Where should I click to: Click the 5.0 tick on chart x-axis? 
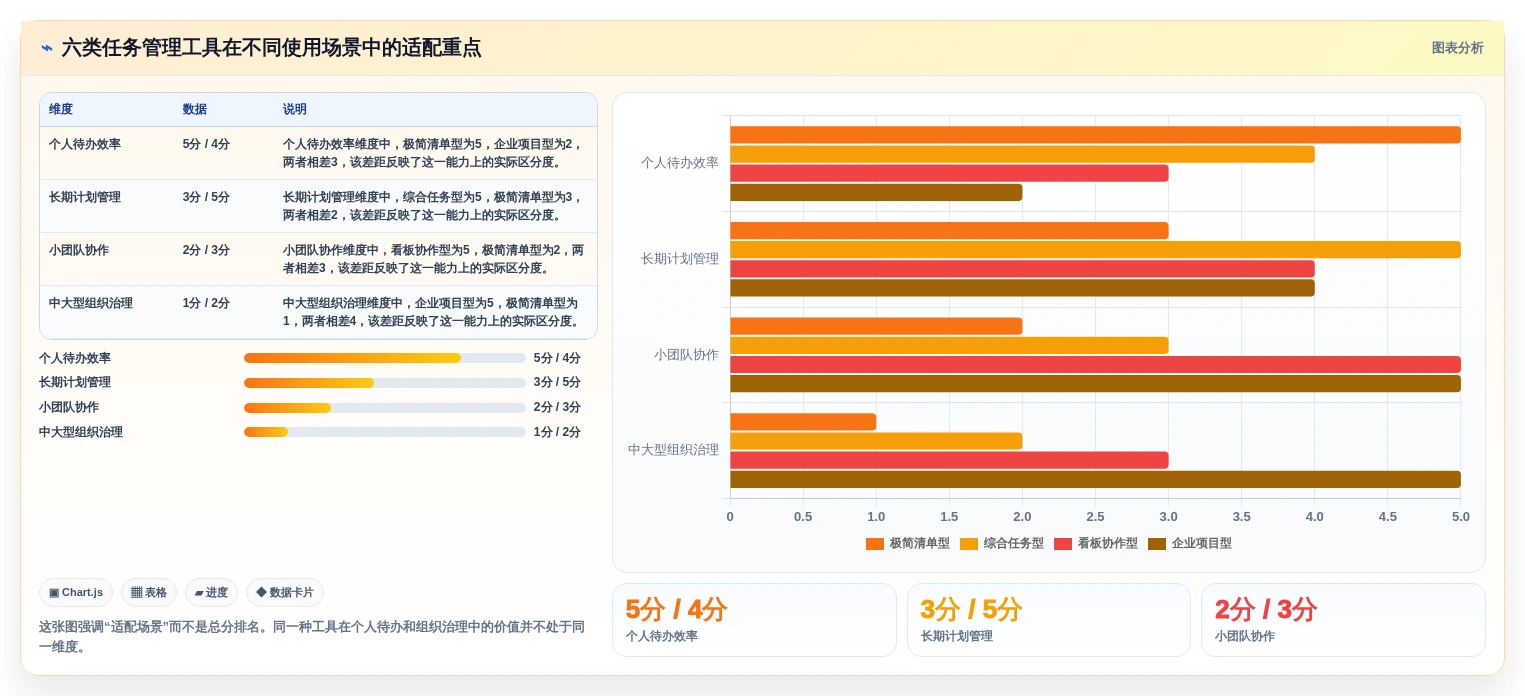pos(1461,517)
